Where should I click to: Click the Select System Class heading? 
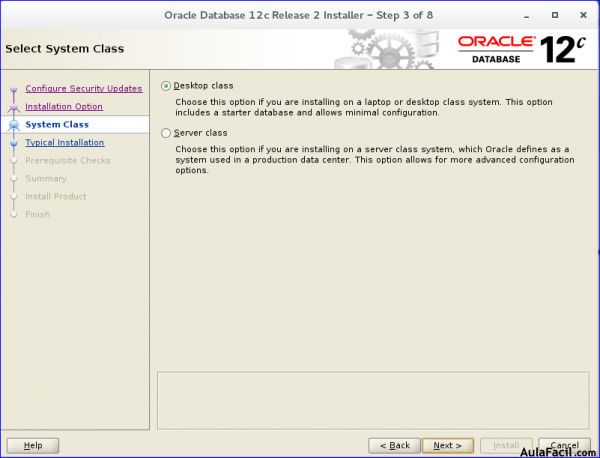tap(65, 49)
